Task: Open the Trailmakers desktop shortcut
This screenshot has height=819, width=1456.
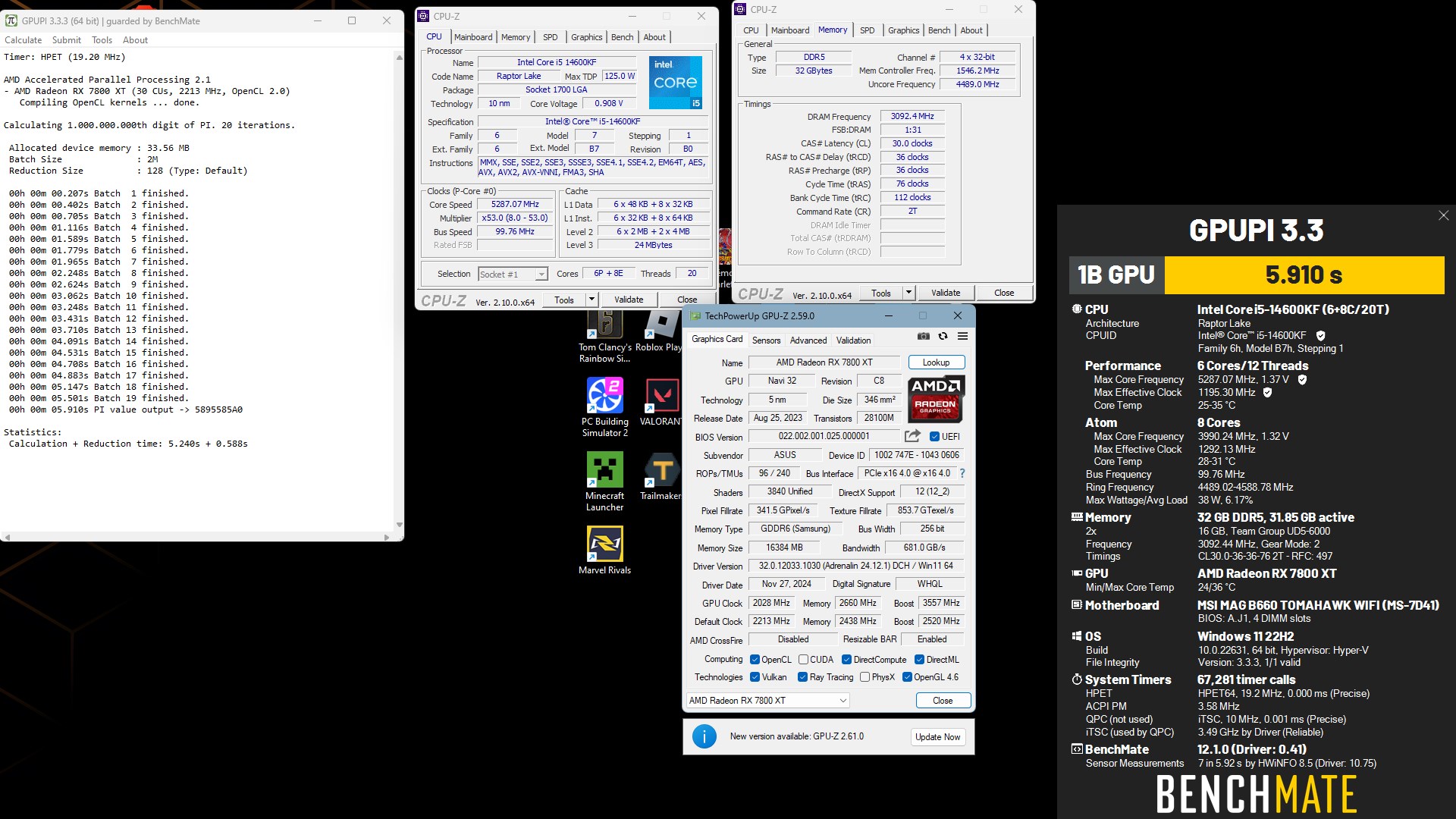Action: [x=661, y=476]
